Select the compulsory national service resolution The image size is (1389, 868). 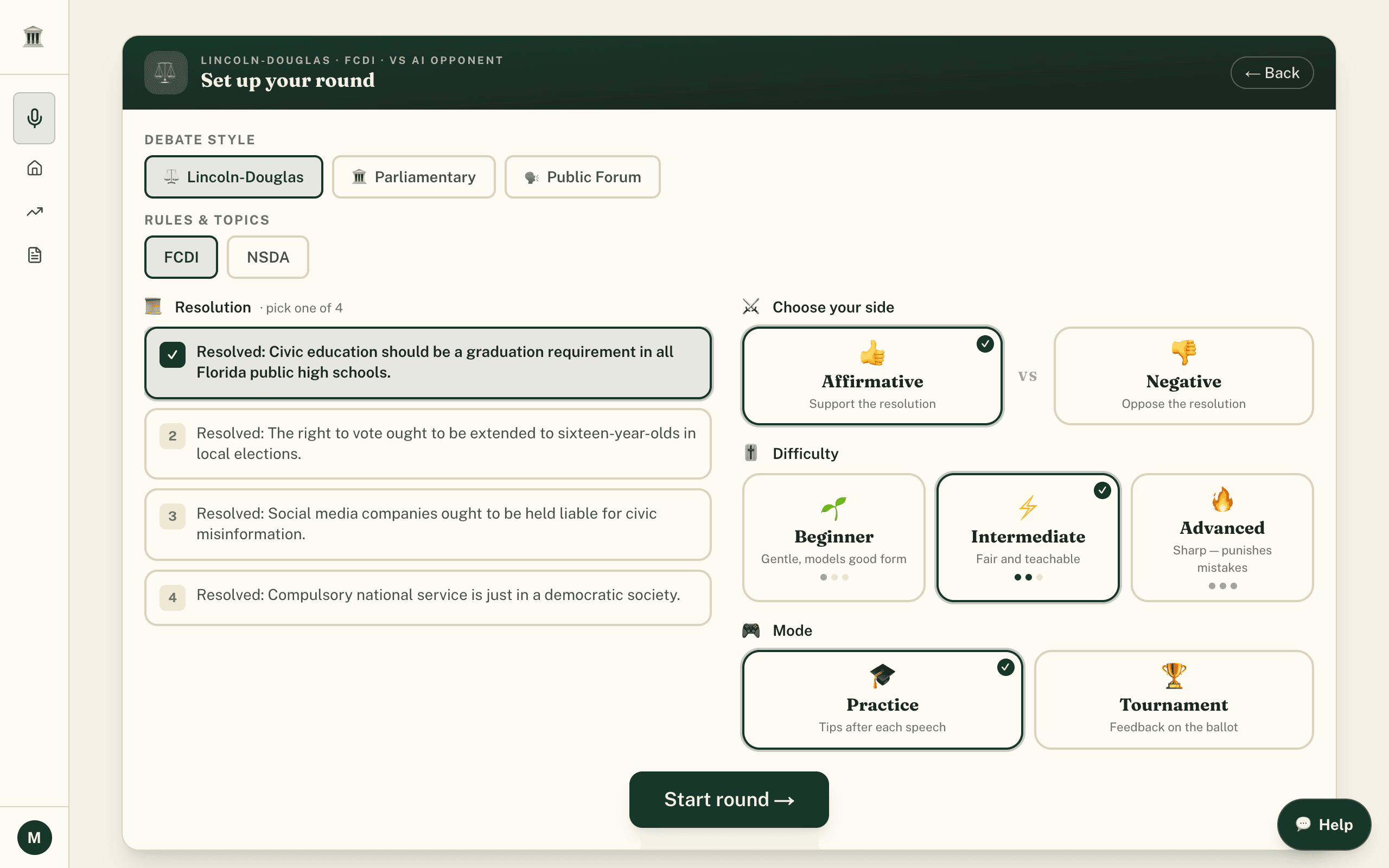[x=428, y=597]
